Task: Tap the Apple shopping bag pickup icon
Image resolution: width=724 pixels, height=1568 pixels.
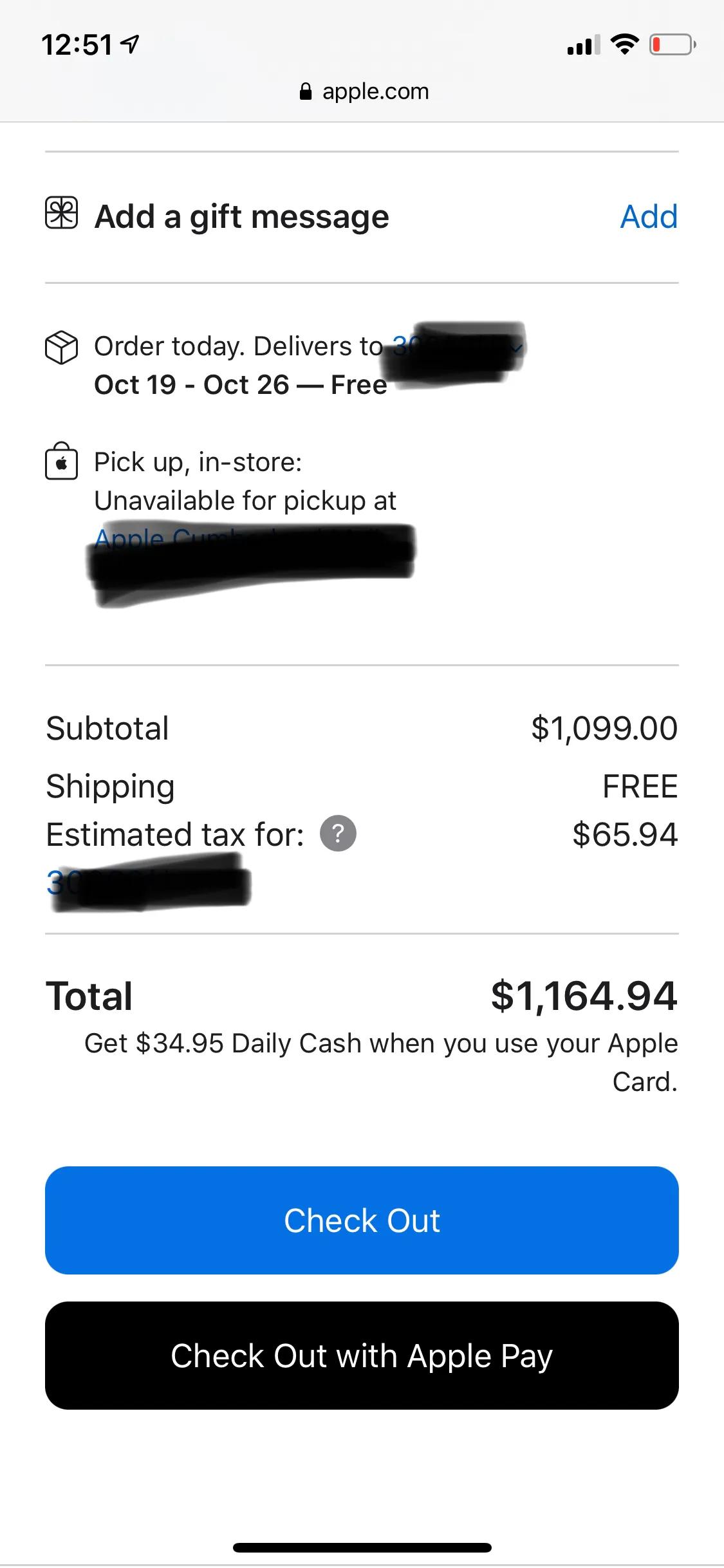Action: coord(61,462)
